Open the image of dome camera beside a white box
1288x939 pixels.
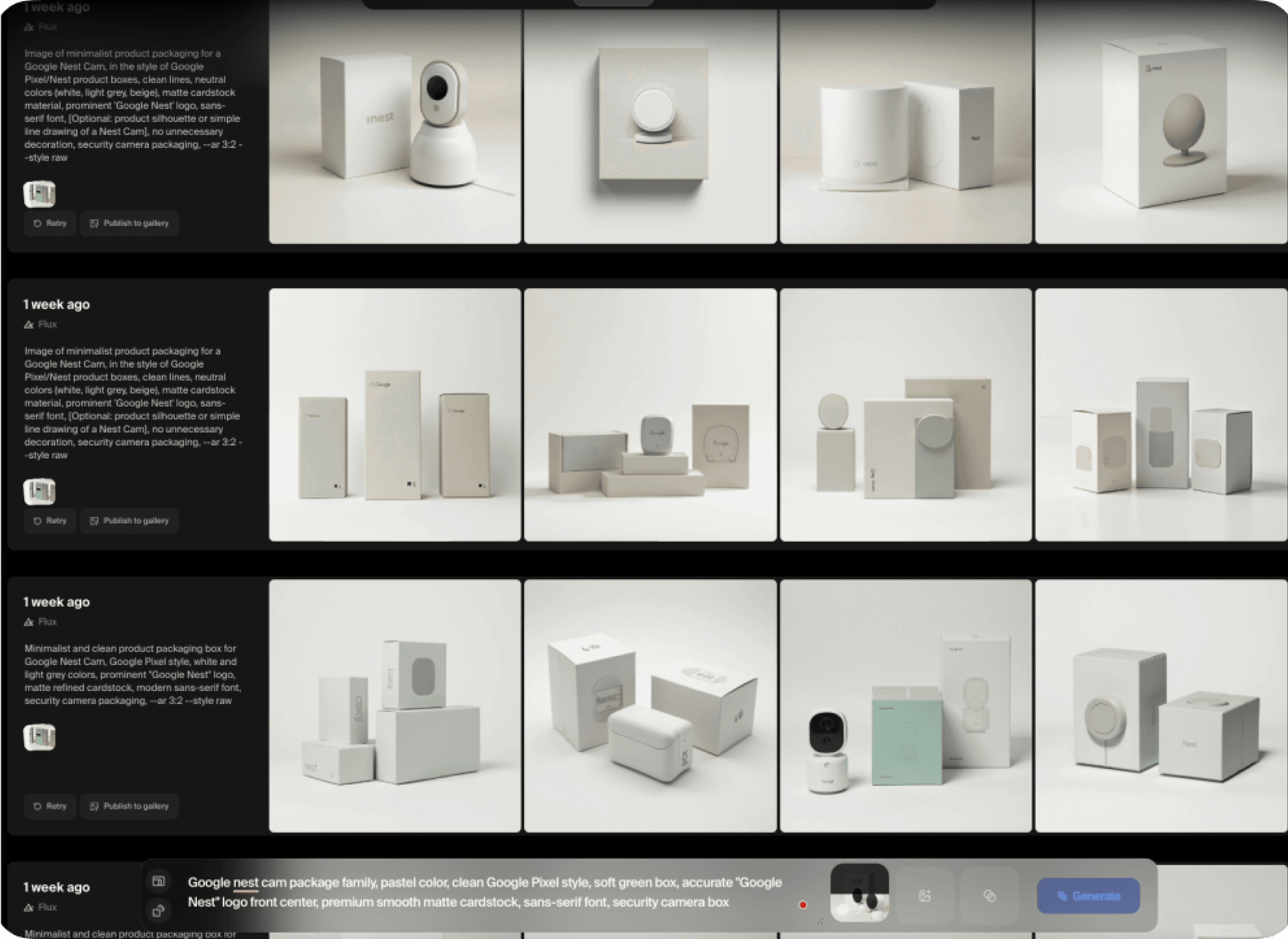[x=395, y=122]
